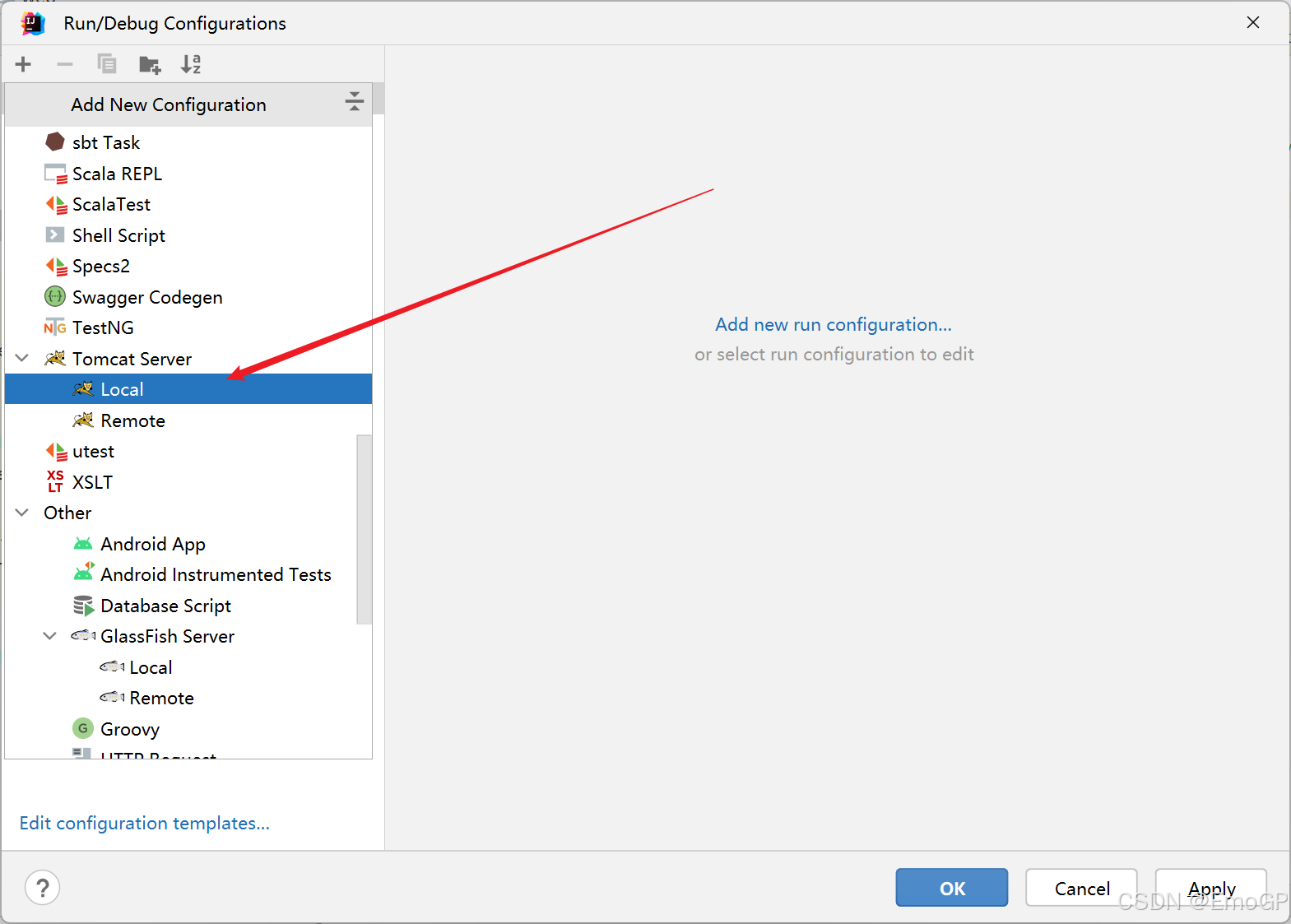
Task: Select Local under Tomcat Server
Action: [188, 389]
